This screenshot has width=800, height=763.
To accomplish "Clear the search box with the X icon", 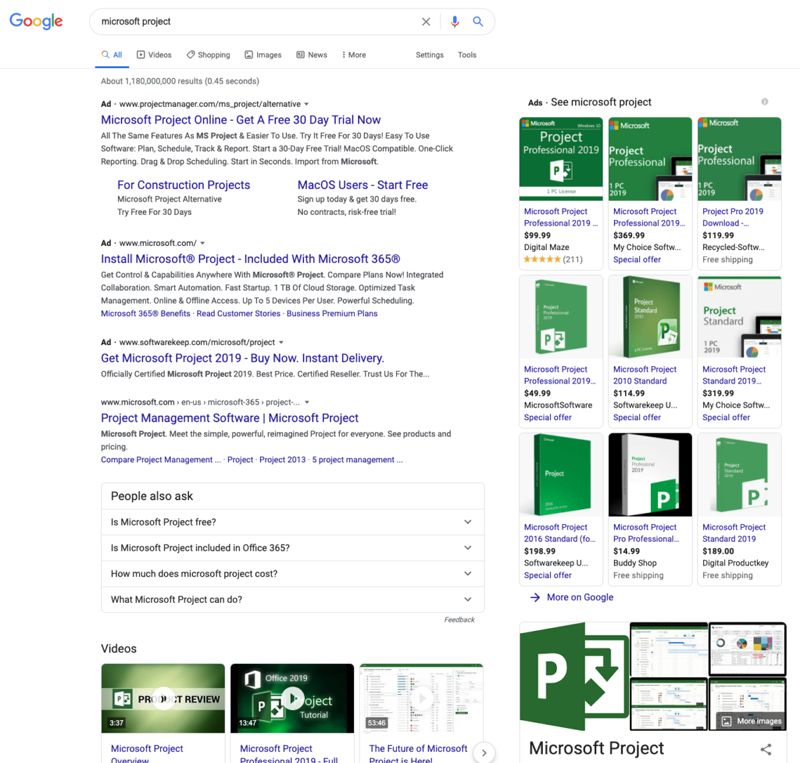I will [426, 21].
